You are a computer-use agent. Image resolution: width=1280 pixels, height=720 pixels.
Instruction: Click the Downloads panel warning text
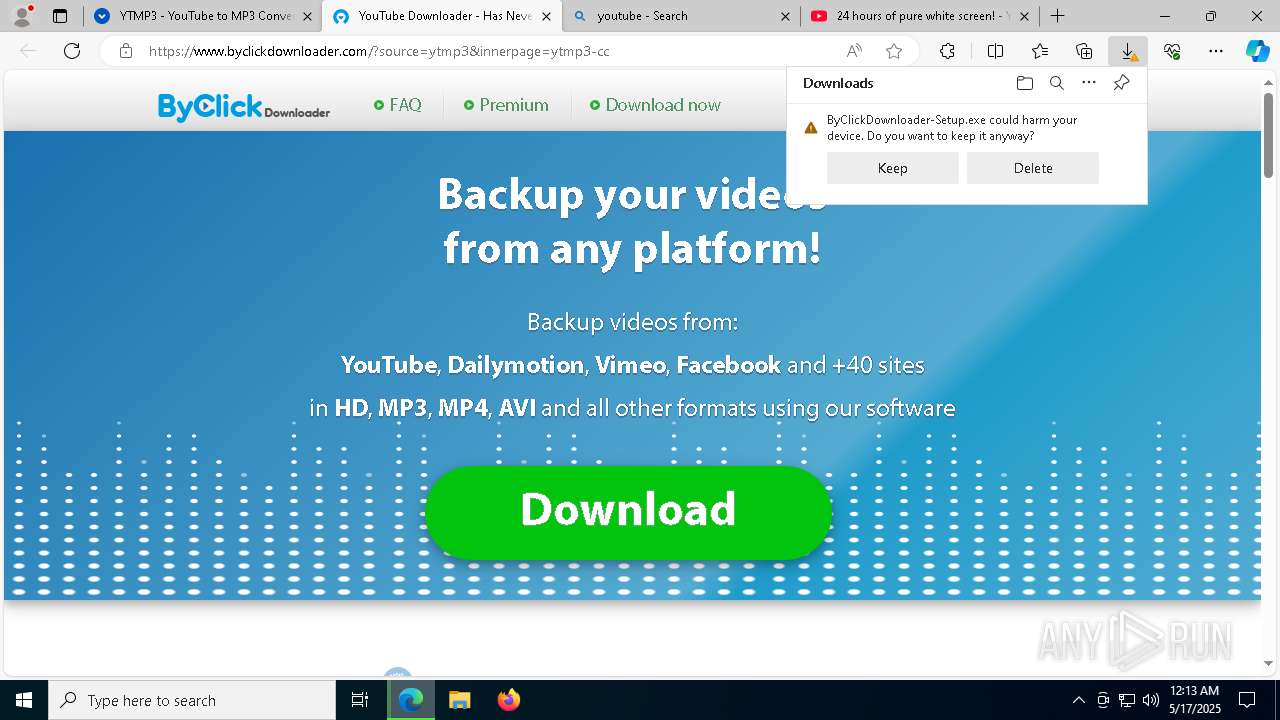pyautogui.click(x=952, y=127)
